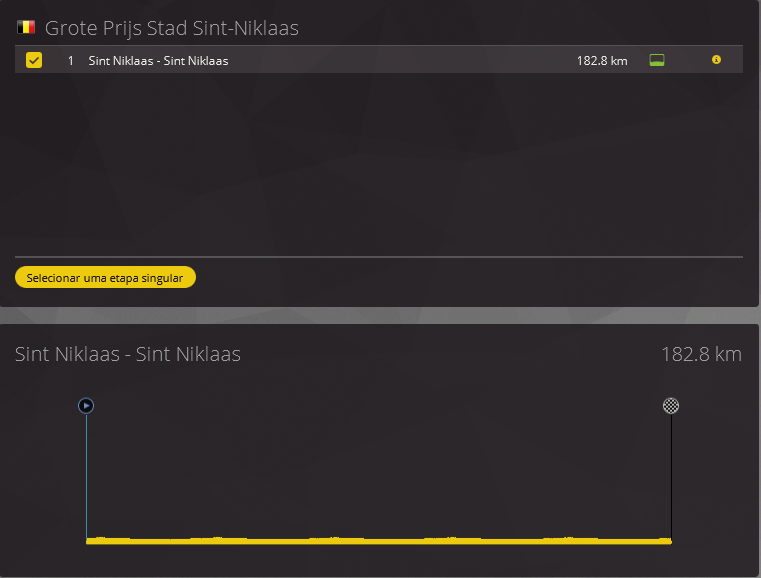Click the checkered finish flag marker
The height and width of the screenshot is (578, 761).
tap(671, 405)
